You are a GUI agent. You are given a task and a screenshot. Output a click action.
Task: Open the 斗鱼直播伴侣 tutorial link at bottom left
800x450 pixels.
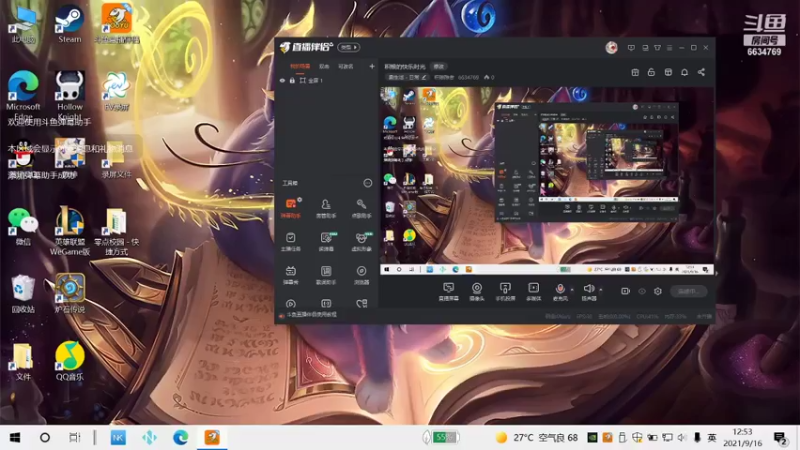coord(312,315)
